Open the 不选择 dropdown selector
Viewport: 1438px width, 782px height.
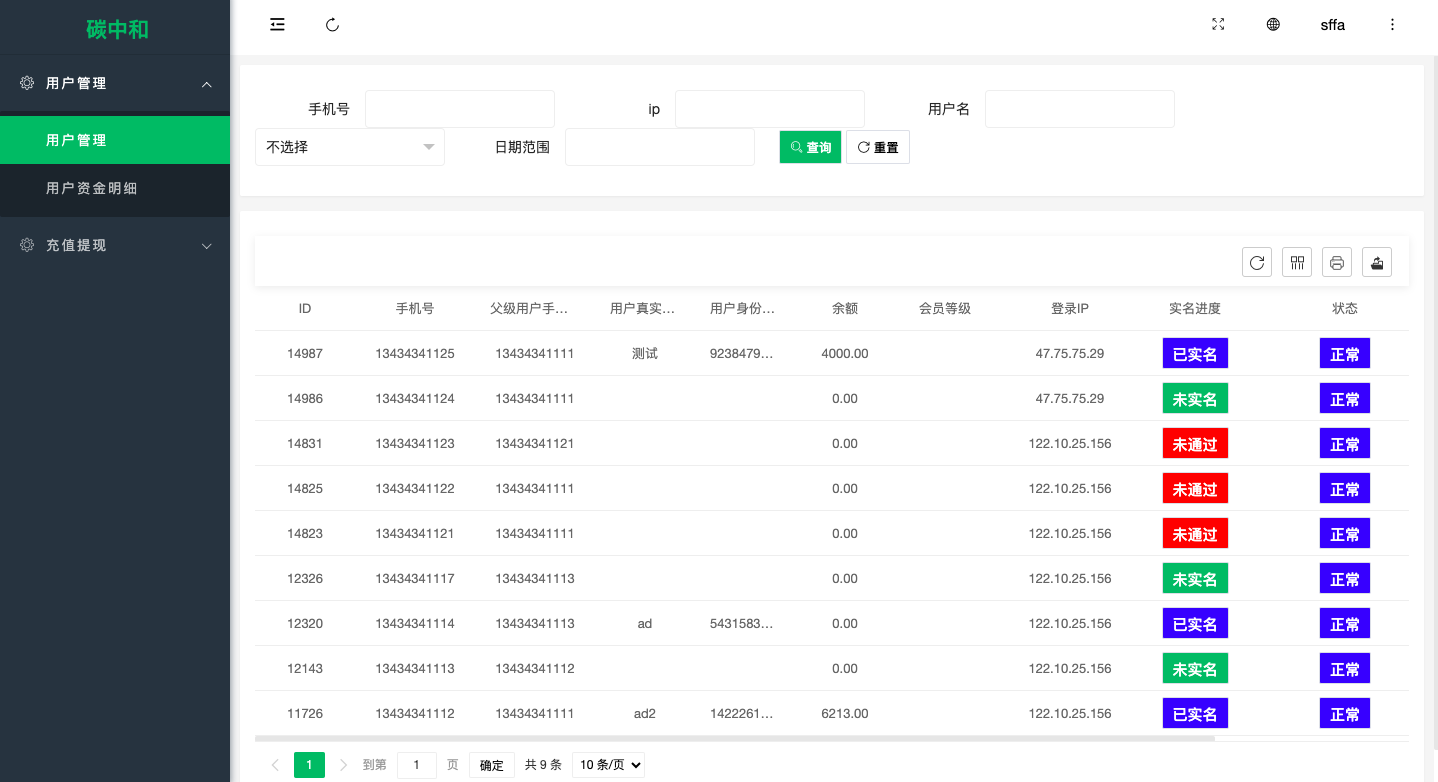pos(349,147)
